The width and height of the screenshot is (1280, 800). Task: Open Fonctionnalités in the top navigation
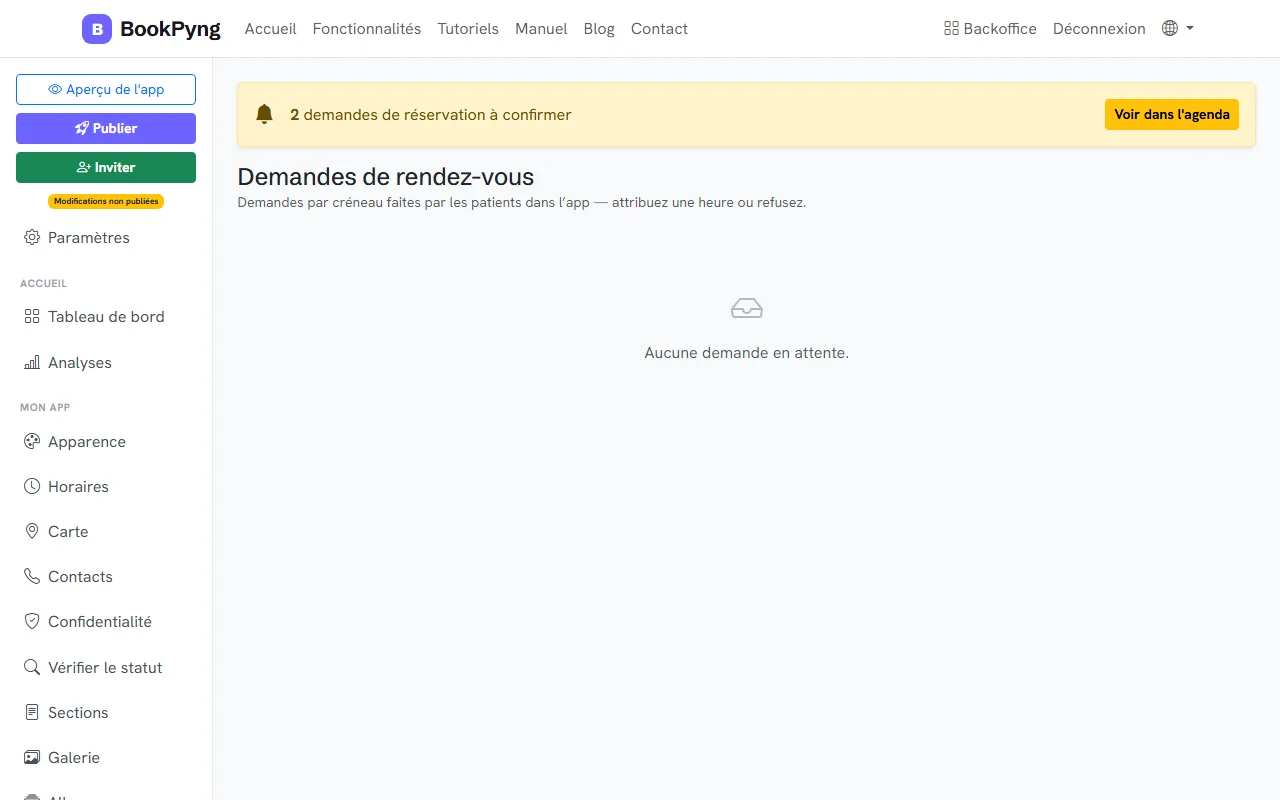tap(367, 29)
